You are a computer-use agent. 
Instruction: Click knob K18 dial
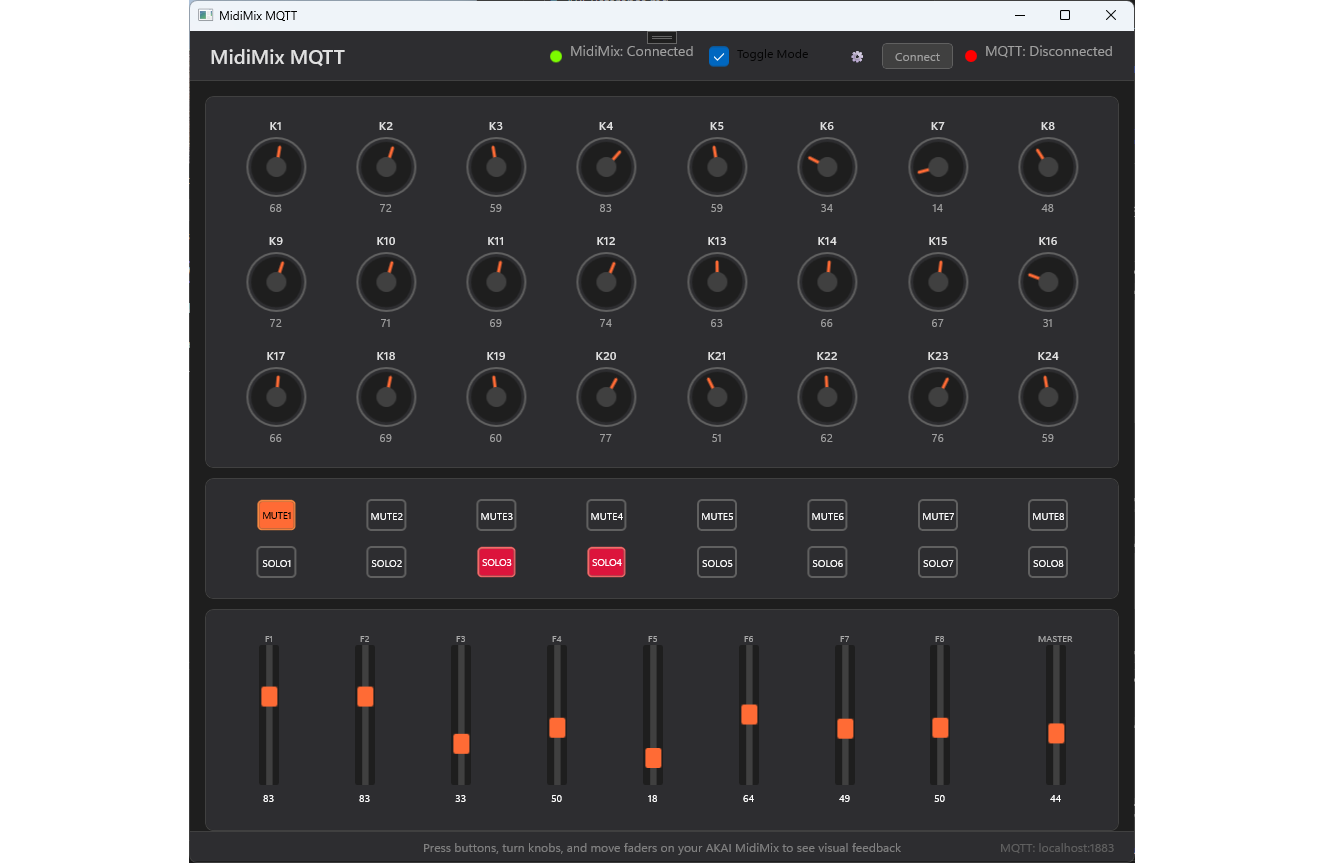coord(386,397)
